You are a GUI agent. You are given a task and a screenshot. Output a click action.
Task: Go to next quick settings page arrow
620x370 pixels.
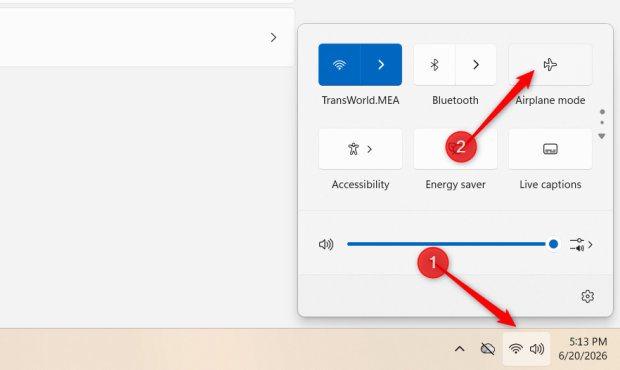click(602, 136)
